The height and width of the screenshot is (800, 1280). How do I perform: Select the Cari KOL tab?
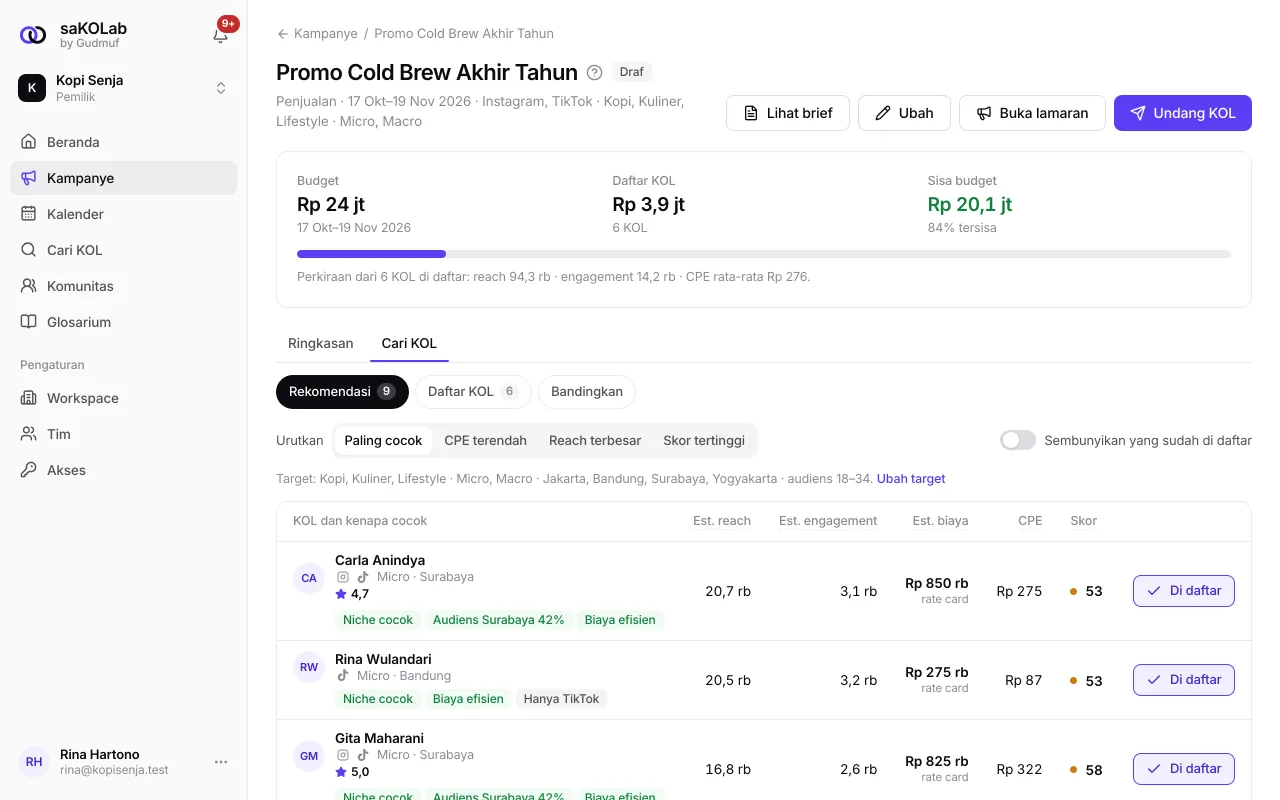tap(409, 343)
